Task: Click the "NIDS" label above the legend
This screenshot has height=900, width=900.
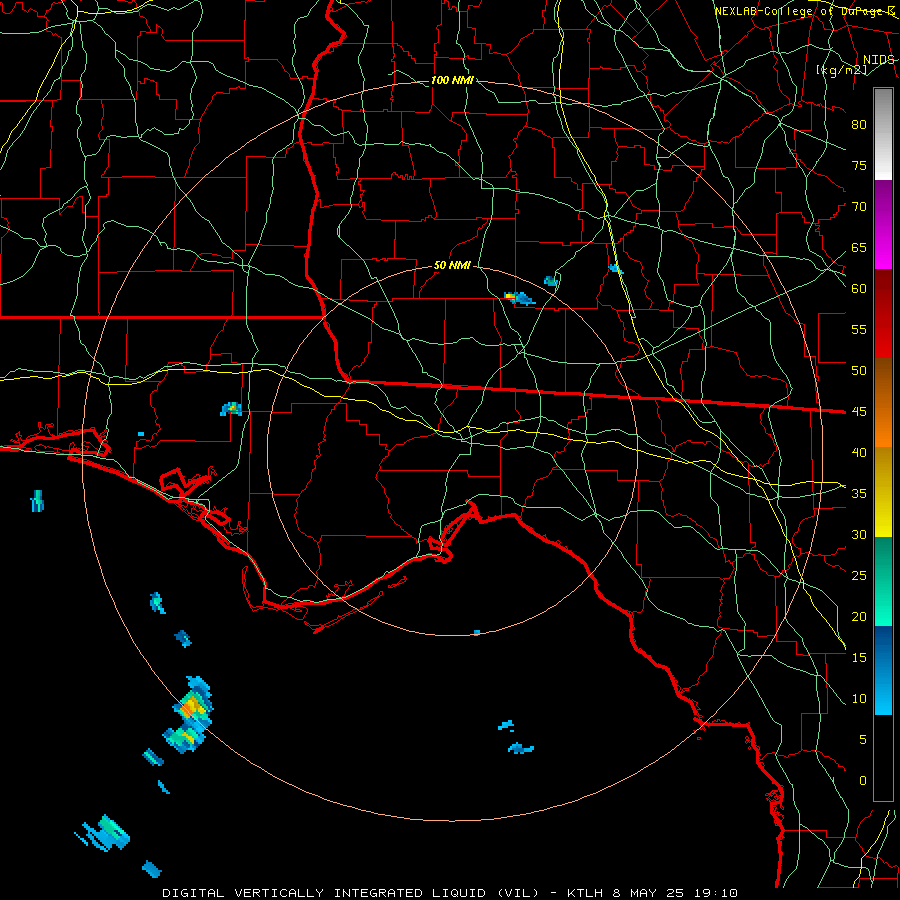Action: (x=878, y=60)
